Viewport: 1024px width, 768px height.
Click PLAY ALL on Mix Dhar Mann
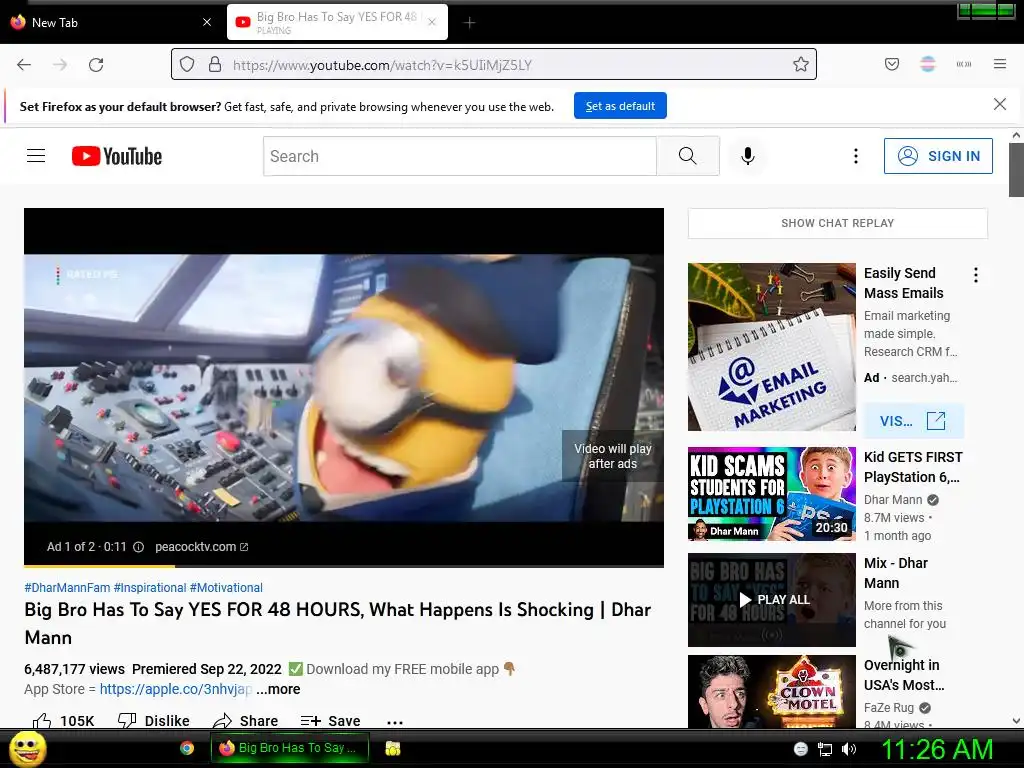pyautogui.click(x=774, y=600)
